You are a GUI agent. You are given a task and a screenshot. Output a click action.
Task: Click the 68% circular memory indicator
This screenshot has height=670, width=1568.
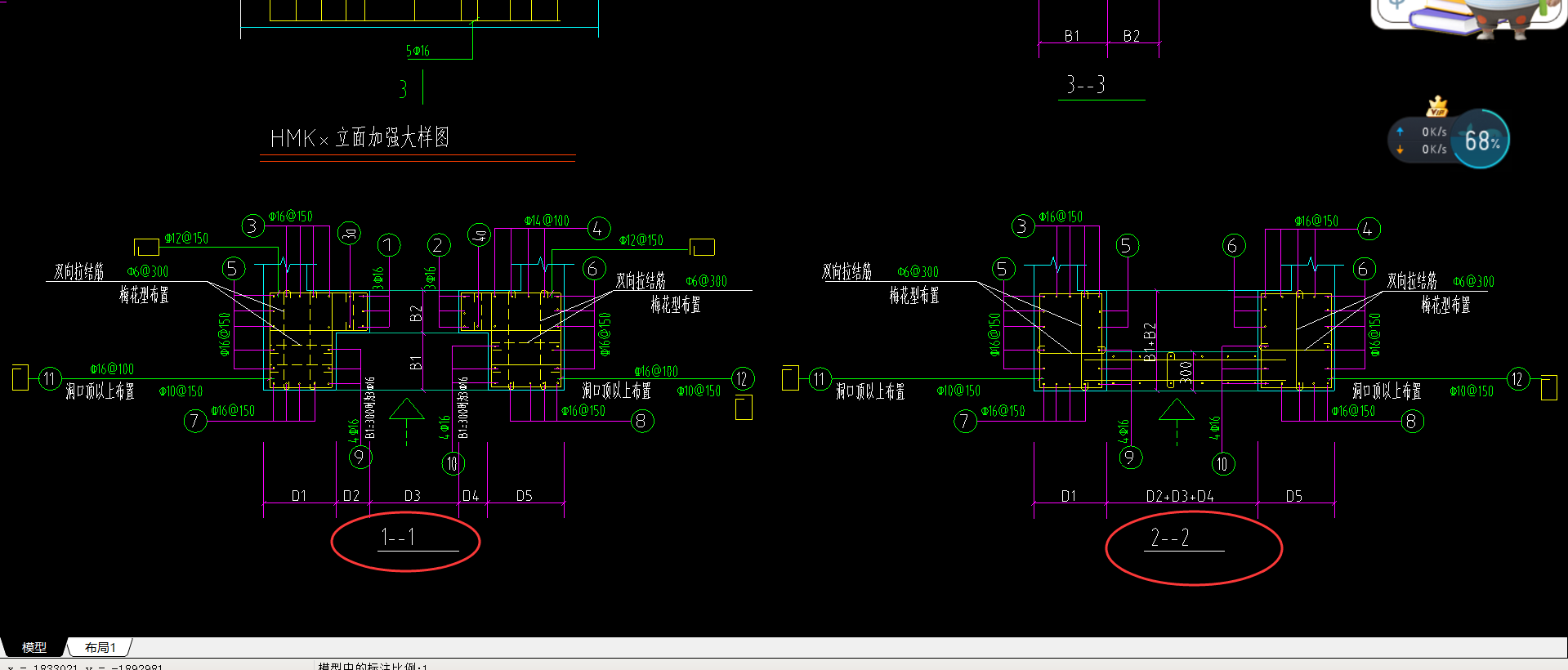(x=1481, y=140)
